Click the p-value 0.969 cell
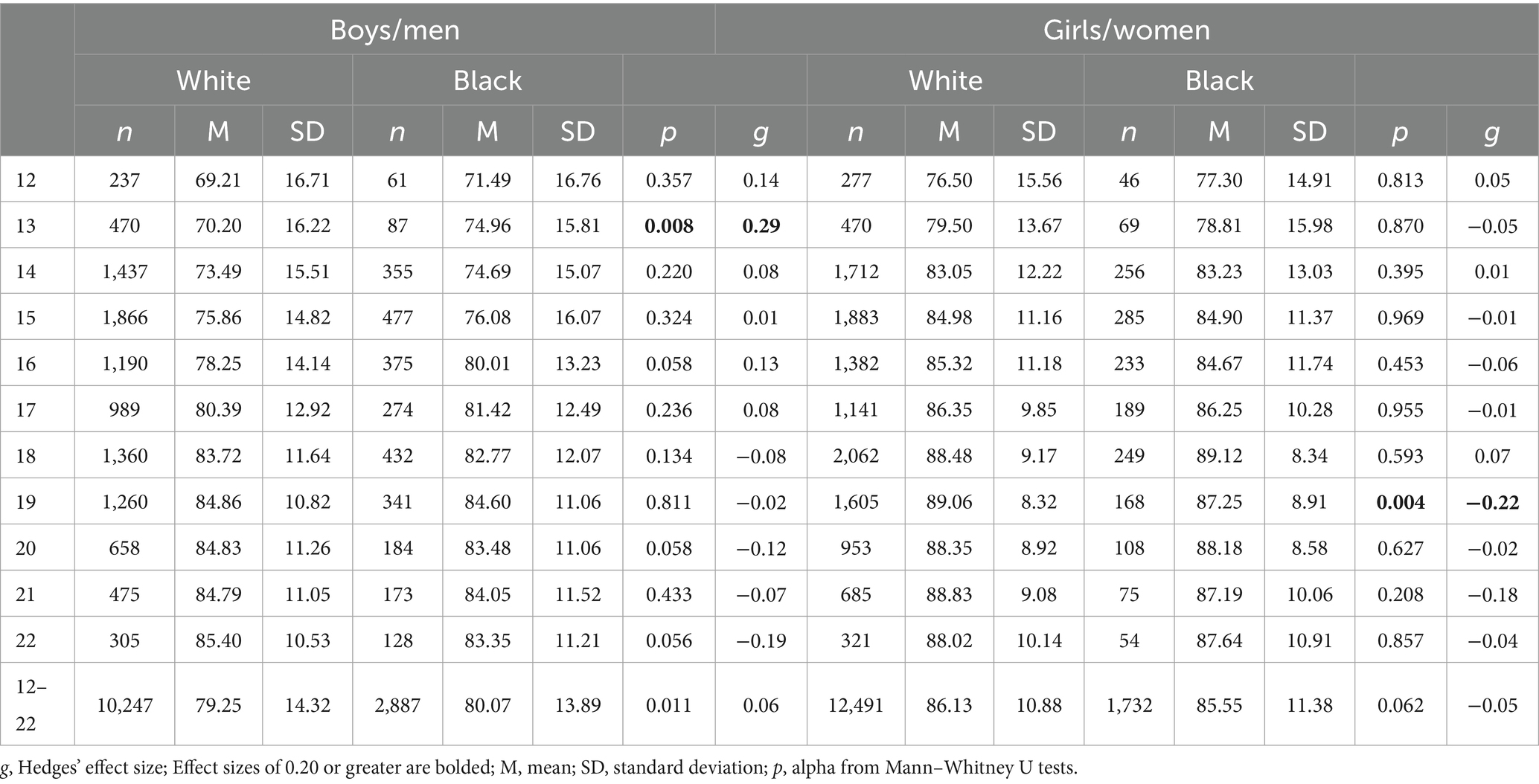The height and width of the screenshot is (784, 1539). tap(1401, 318)
